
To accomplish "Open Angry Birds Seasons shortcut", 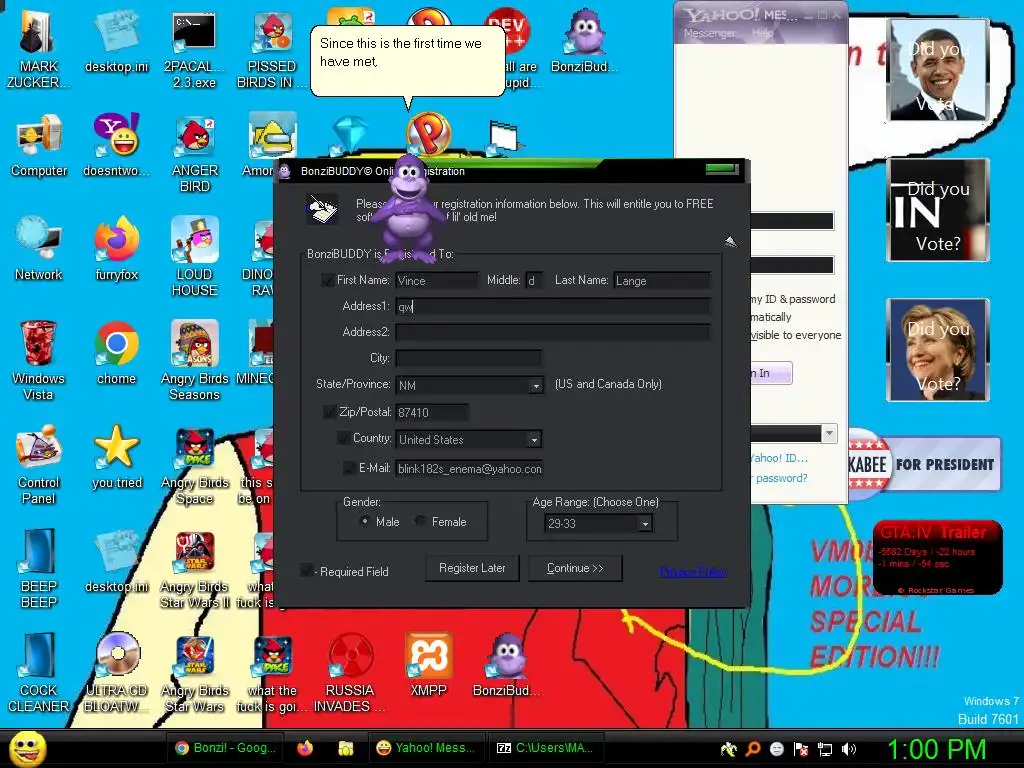I will click(x=195, y=360).
